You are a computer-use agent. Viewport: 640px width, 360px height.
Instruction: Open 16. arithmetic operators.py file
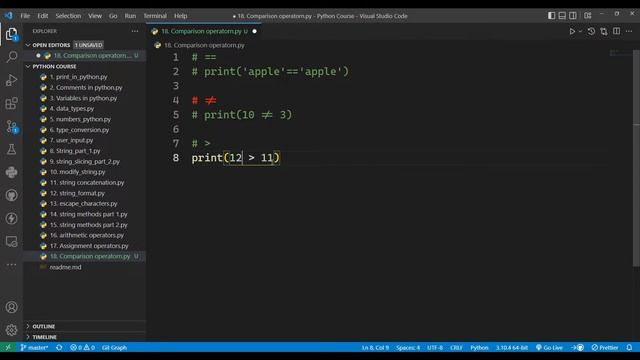[87, 235]
